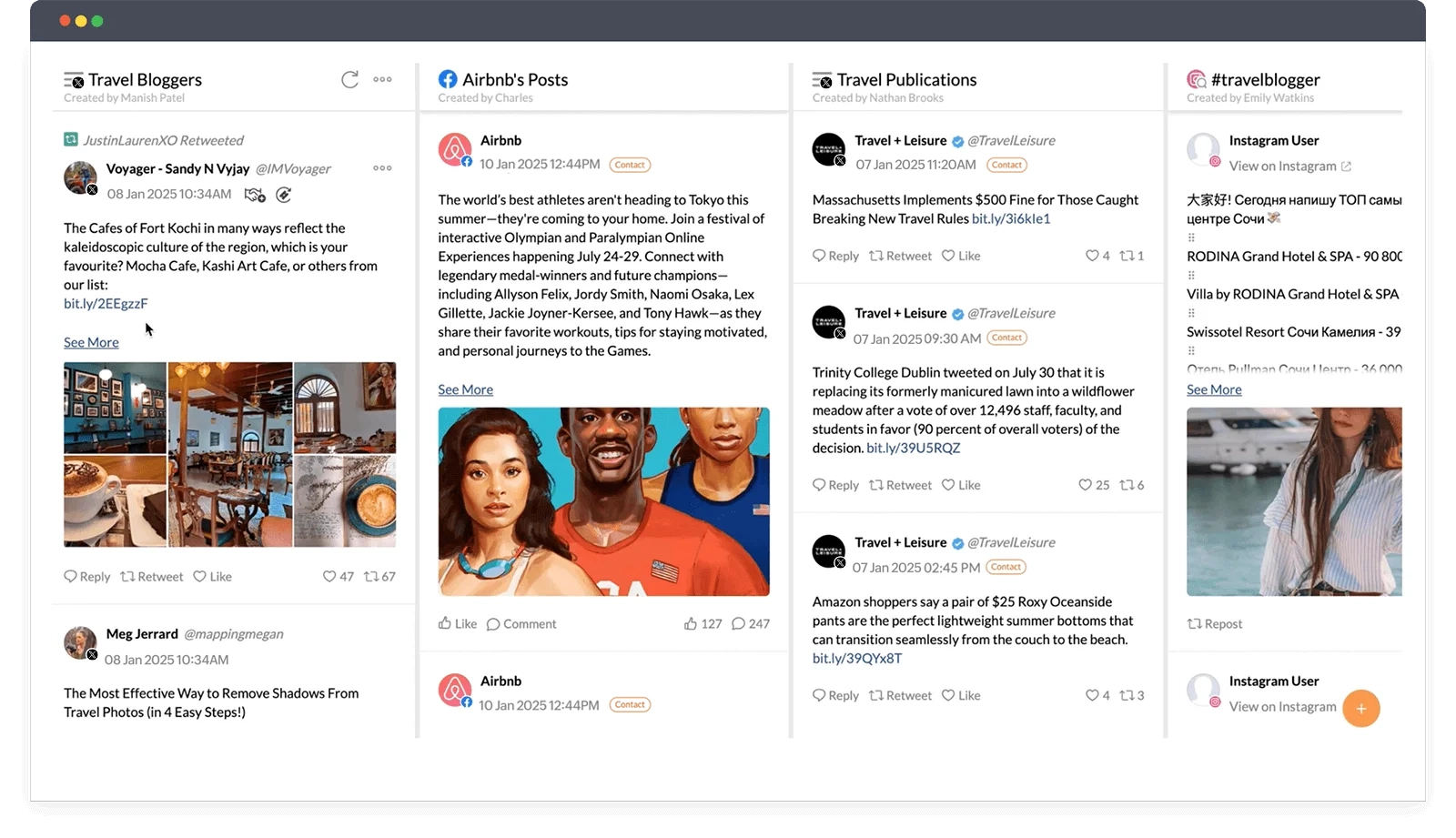The width and height of the screenshot is (1456, 838).
Task: Click Contact badge on second Airbnb post
Action: tap(630, 705)
